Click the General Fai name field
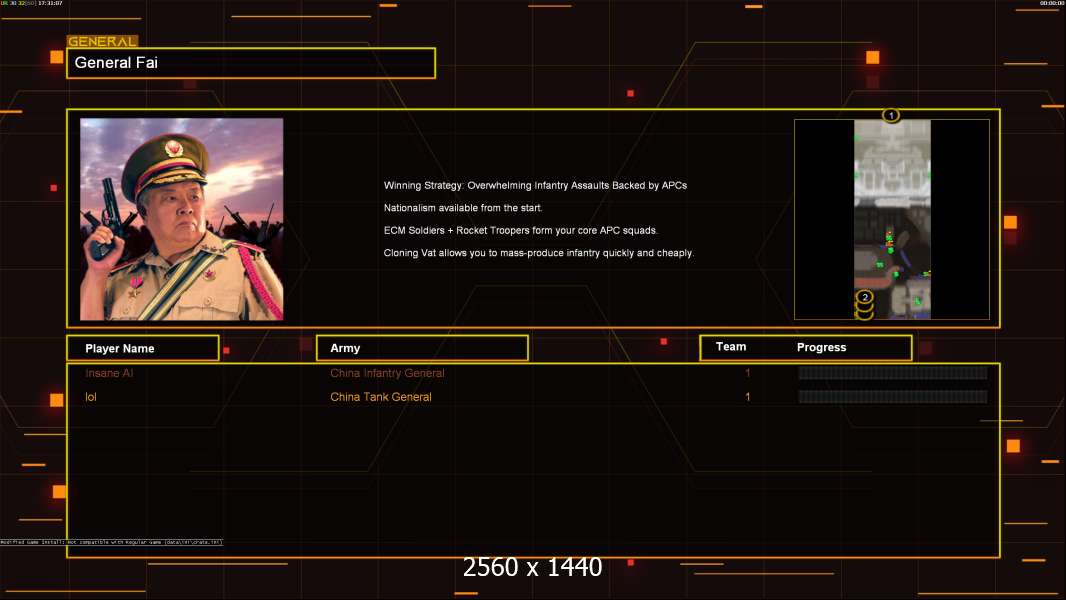Viewport: 1066px width, 600px height. click(x=251, y=63)
